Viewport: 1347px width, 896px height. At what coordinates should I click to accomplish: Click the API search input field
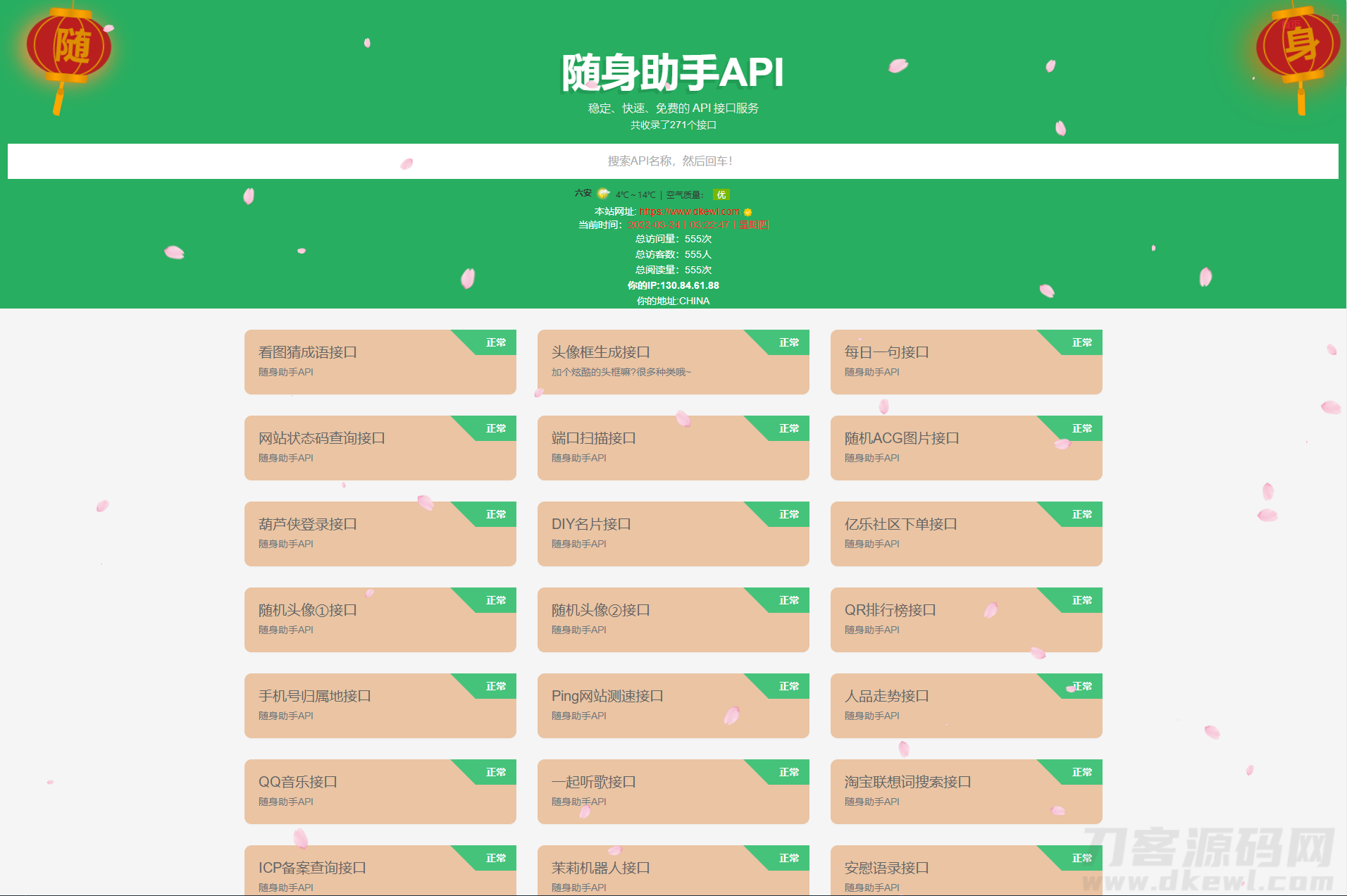673,161
